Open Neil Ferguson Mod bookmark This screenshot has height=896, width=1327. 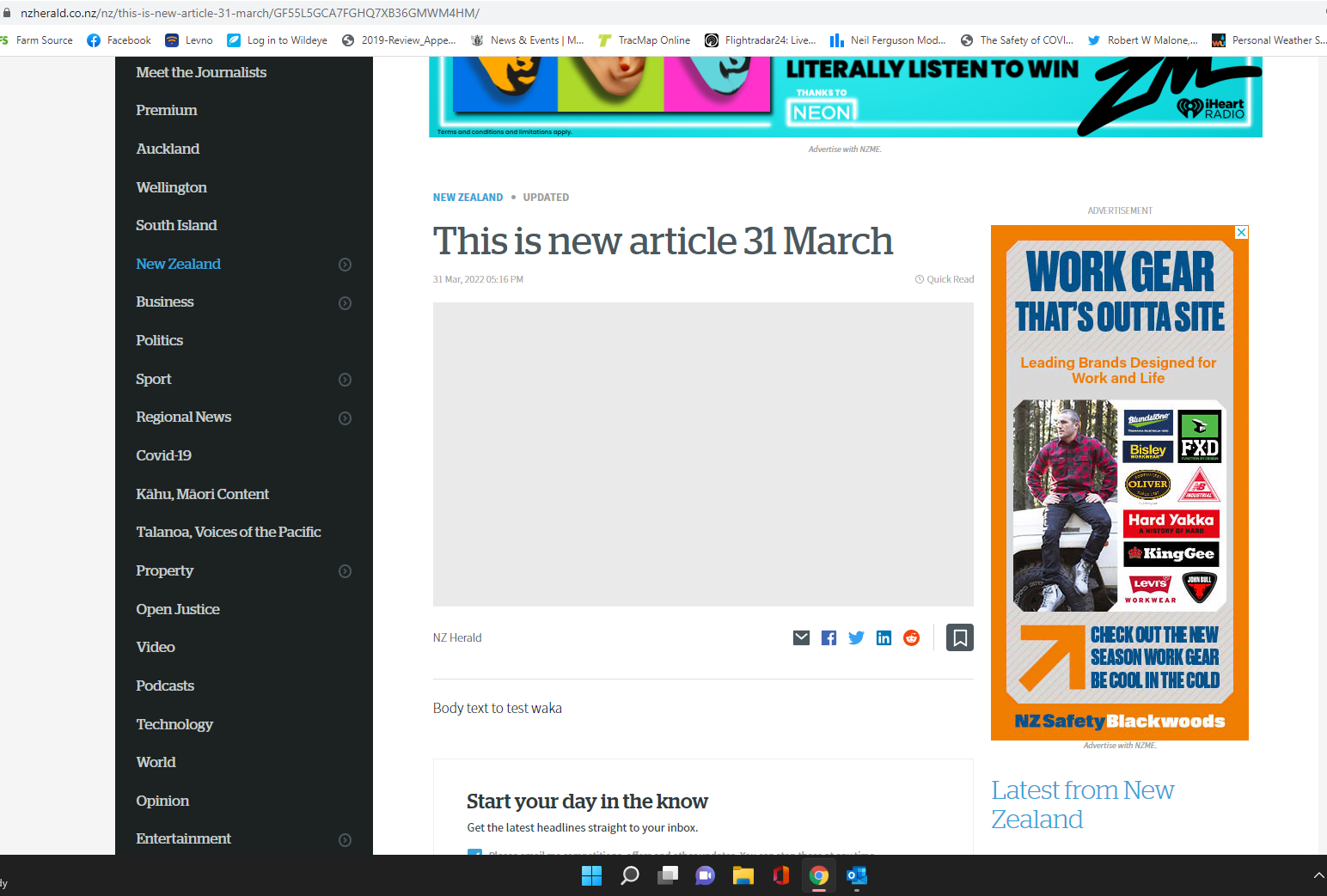coord(888,40)
